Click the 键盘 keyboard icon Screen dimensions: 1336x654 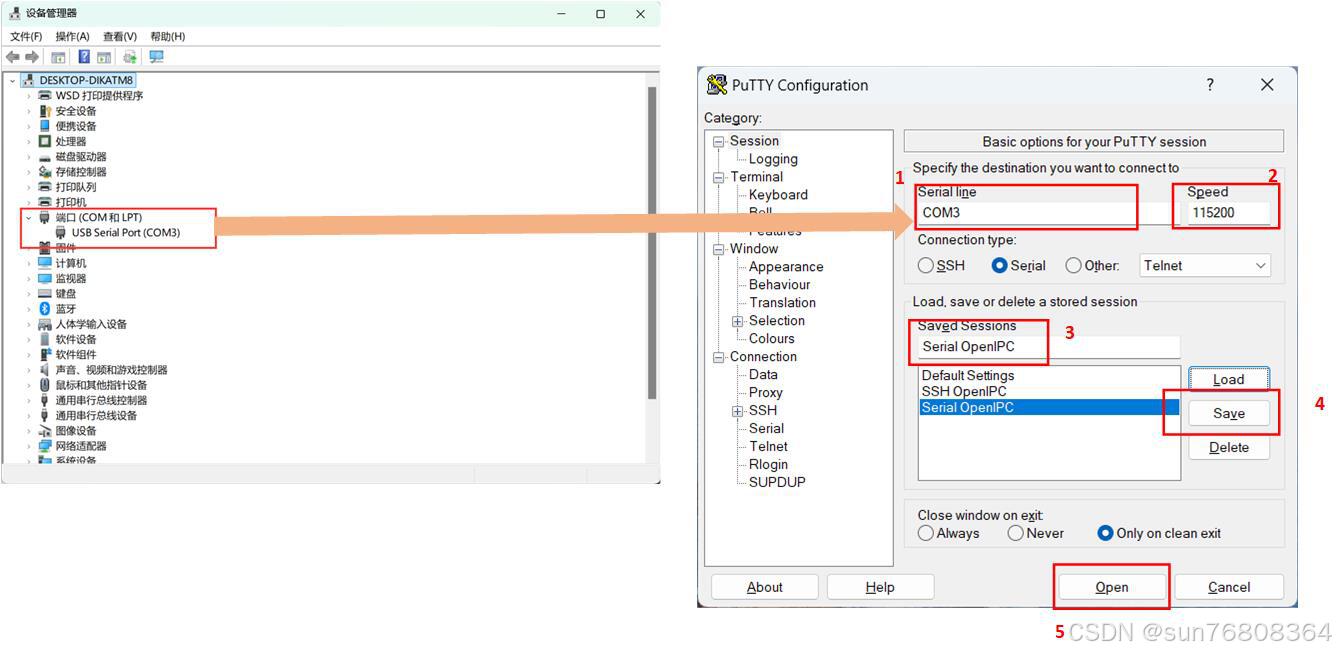(x=45, y=294)
